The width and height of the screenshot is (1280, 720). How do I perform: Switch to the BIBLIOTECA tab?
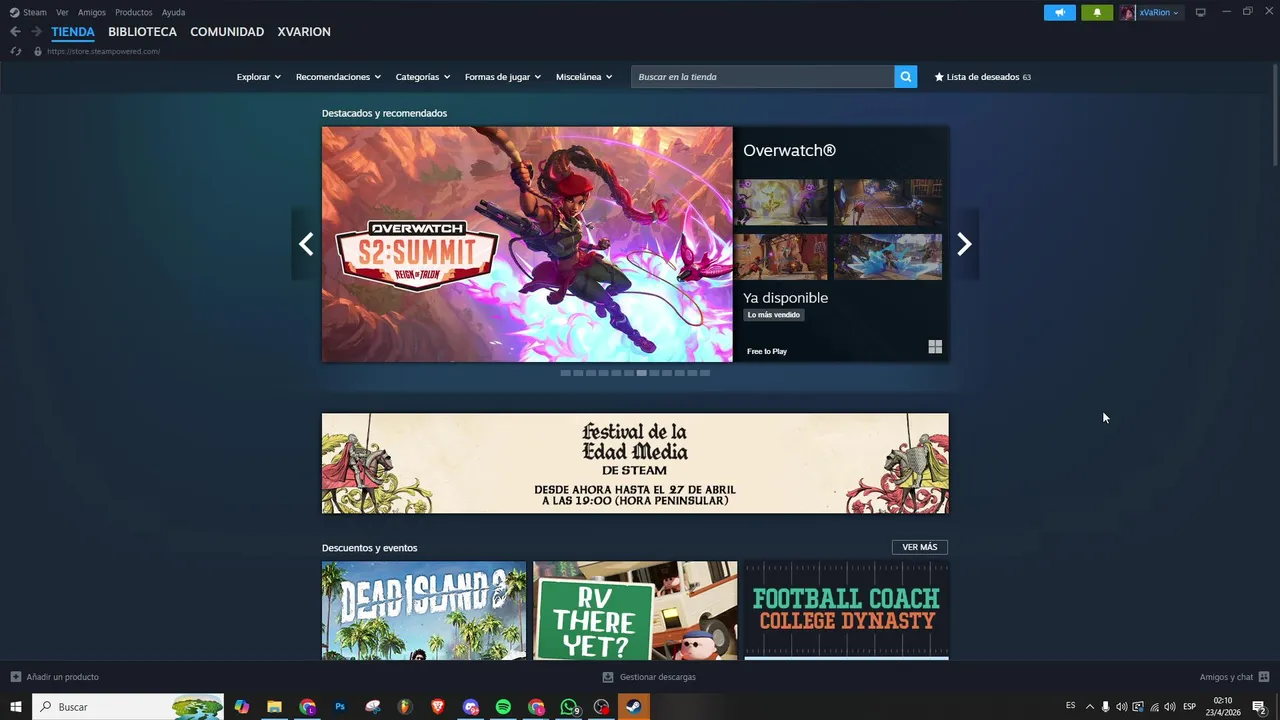143,32
